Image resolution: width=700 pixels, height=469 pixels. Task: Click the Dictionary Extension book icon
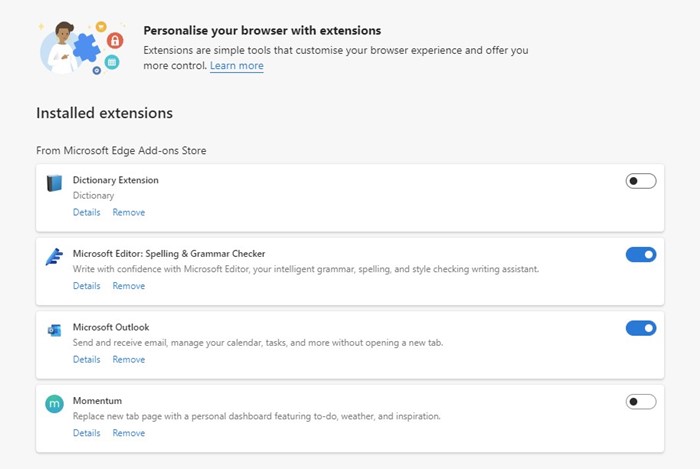[x=54, y=183]
